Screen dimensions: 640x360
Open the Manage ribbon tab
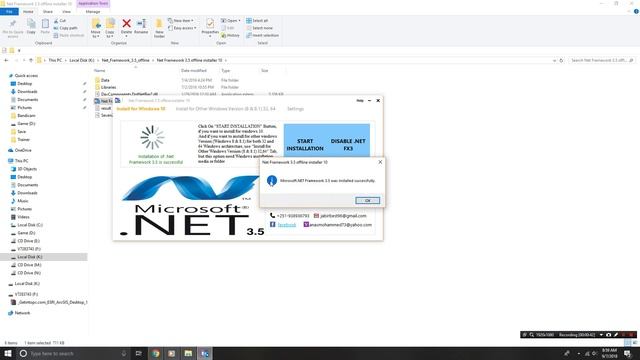point(93,12)
